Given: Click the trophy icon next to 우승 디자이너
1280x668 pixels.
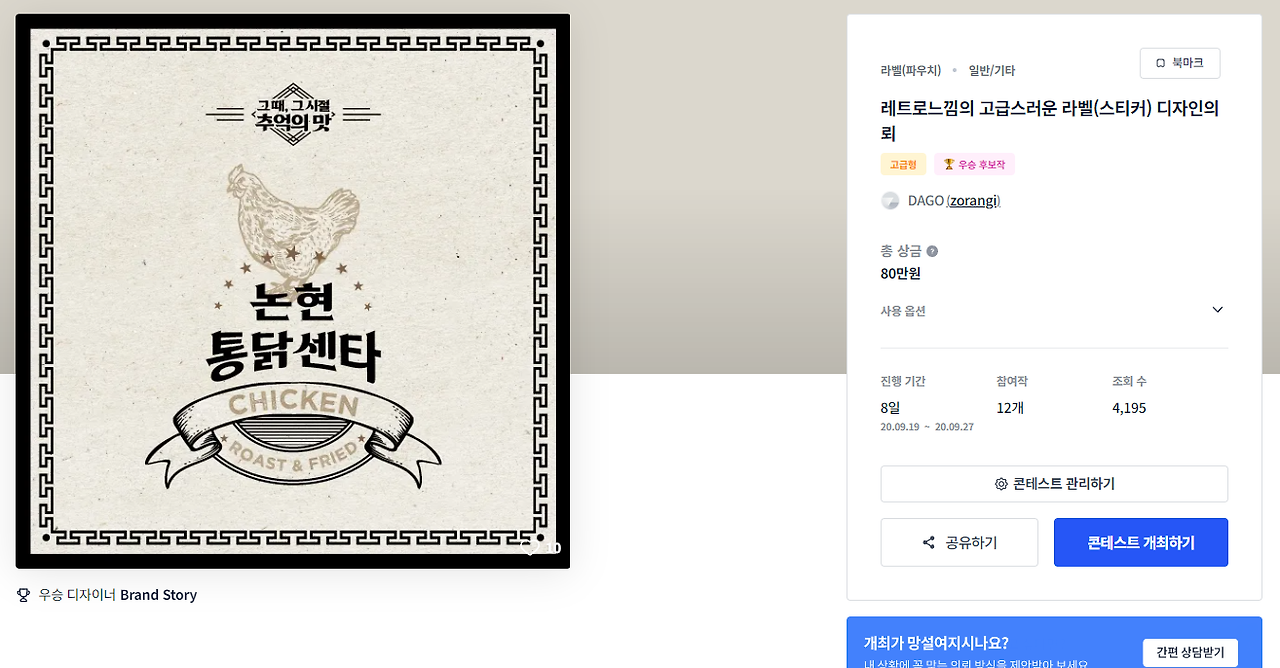Looking at the screenshot, I should click(x=24, y=595).
